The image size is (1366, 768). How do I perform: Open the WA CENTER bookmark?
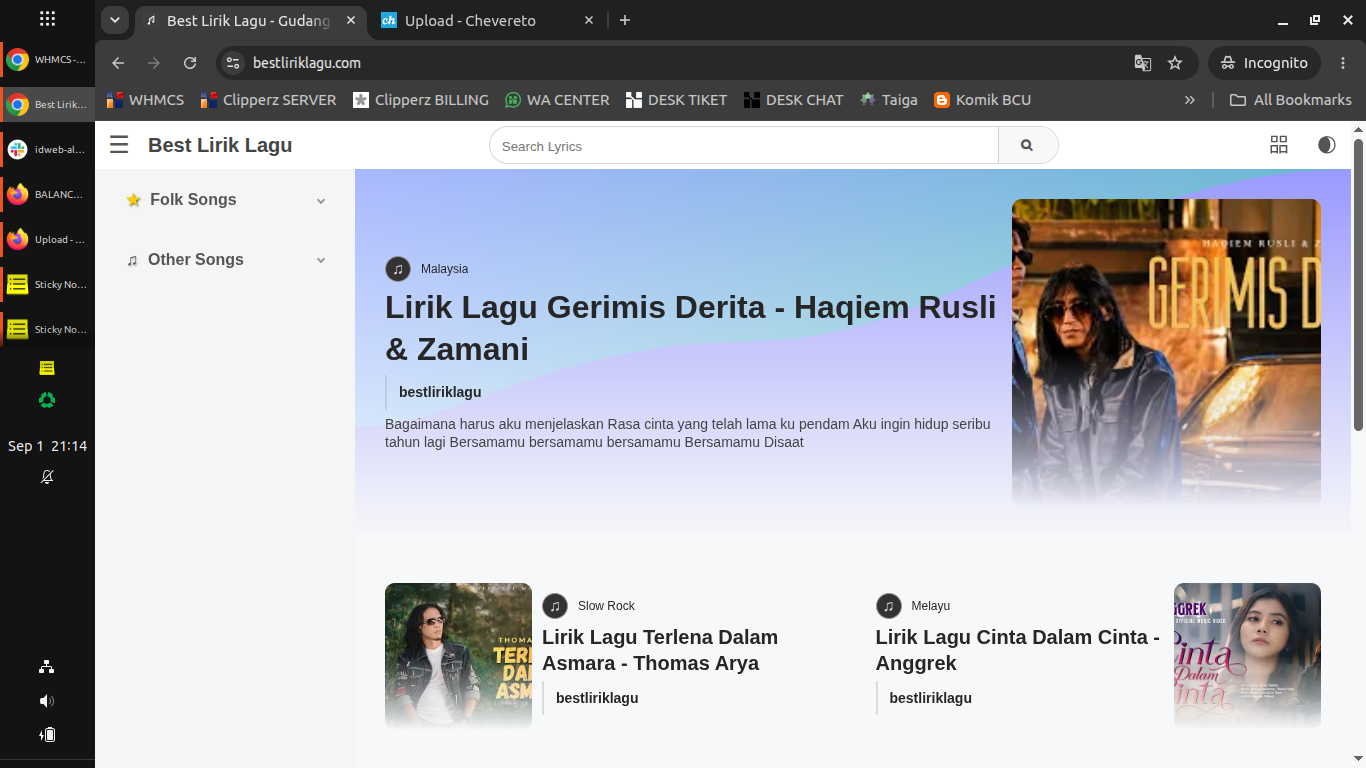[x=557, y=100]
